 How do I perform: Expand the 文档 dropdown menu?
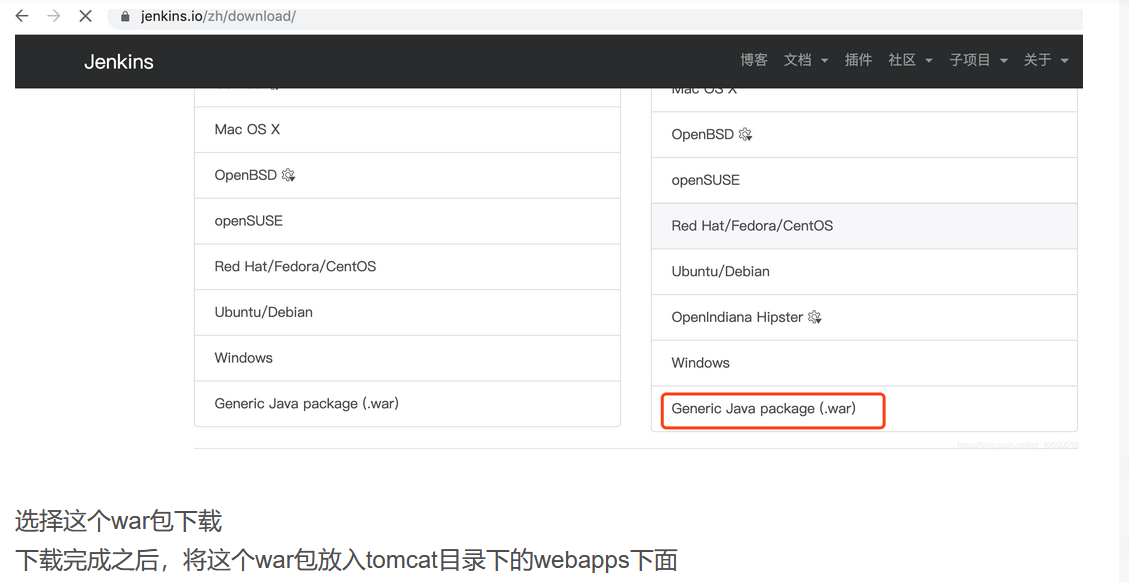(806, 60)
